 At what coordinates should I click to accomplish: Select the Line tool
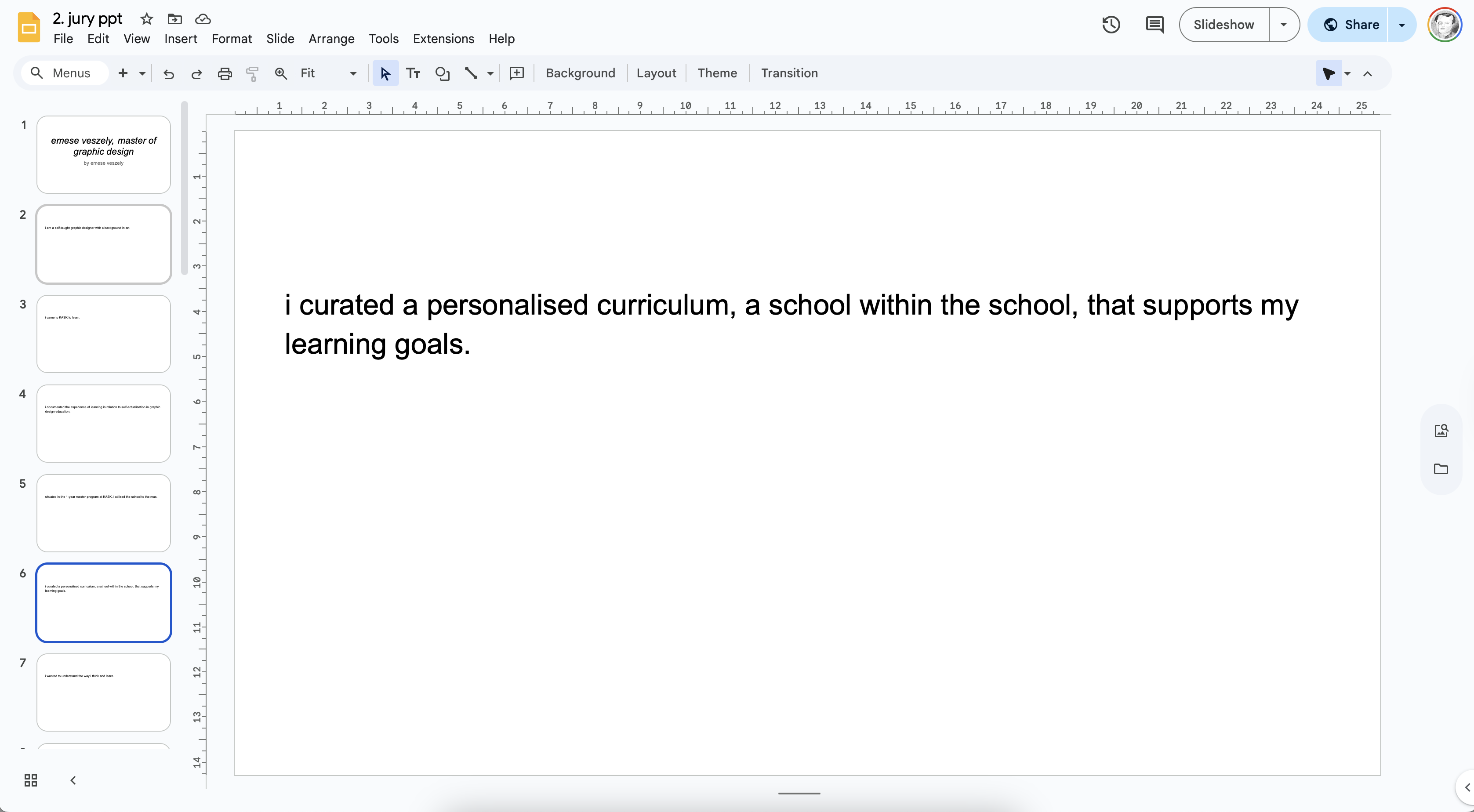pyautogui.click(x=471, y=73)
